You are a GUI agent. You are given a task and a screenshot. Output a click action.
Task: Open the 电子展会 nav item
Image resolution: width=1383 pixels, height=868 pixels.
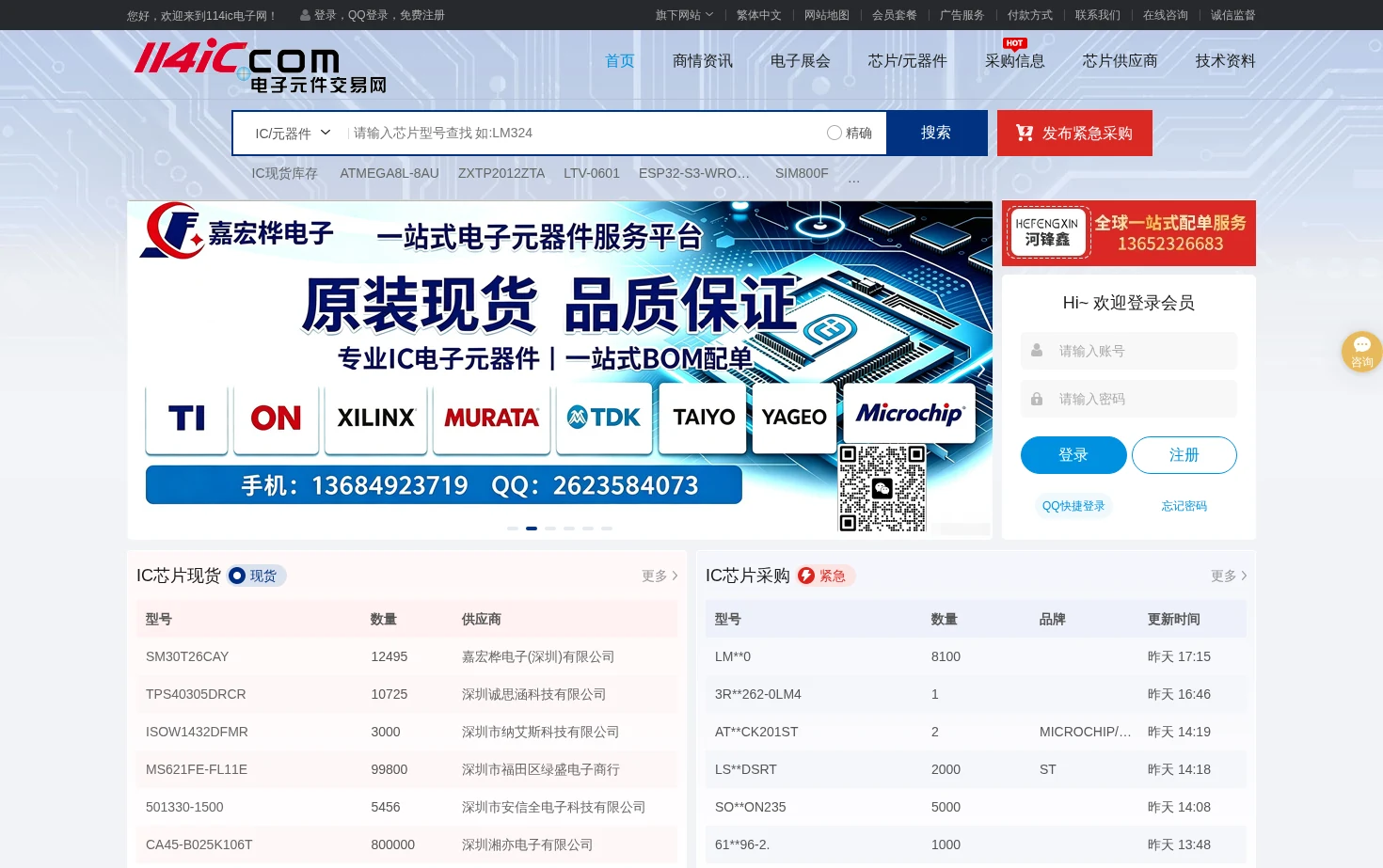tap(801, 61)
